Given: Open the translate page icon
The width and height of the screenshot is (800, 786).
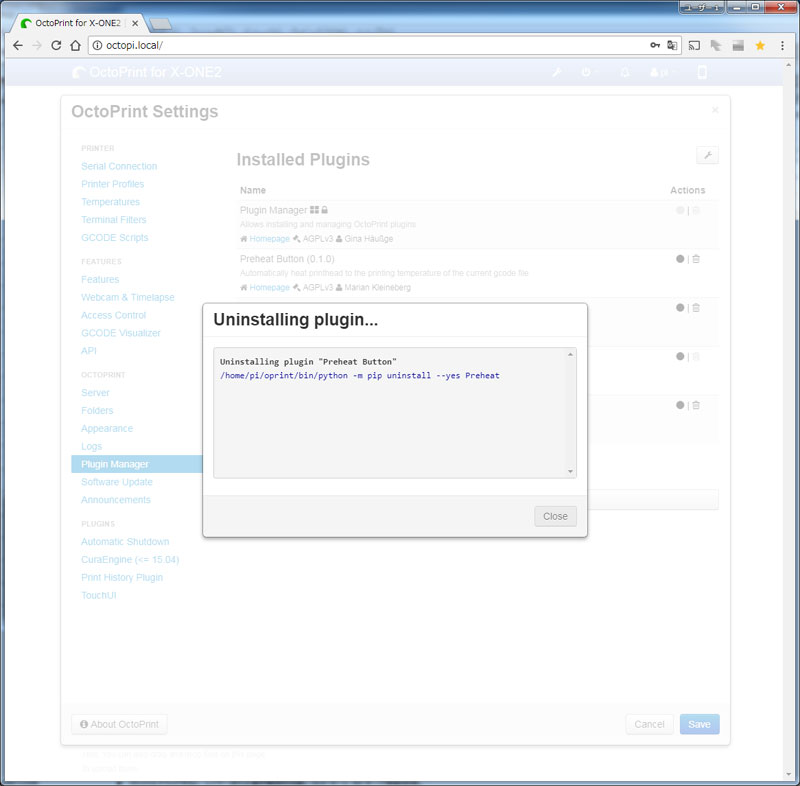Looking at the screenshot, I should [672, 45].
